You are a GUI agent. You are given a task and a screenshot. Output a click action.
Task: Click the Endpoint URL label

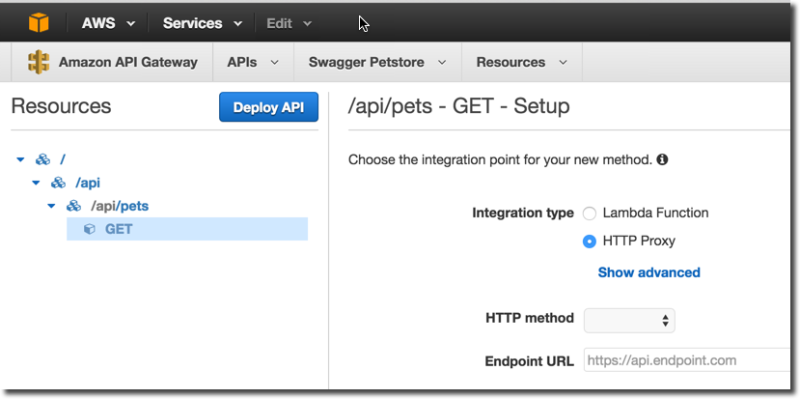coord(530,361)
